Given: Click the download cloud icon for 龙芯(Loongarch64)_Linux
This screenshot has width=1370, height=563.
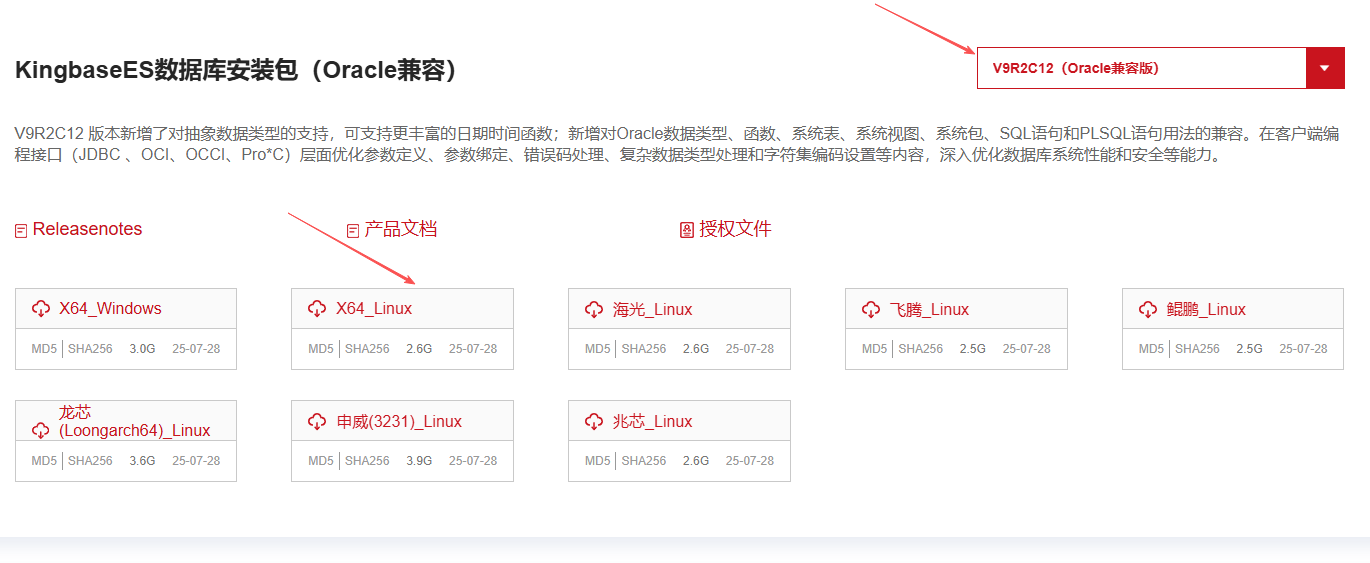Looking at the screenshot, I should (x=41, y=430).
